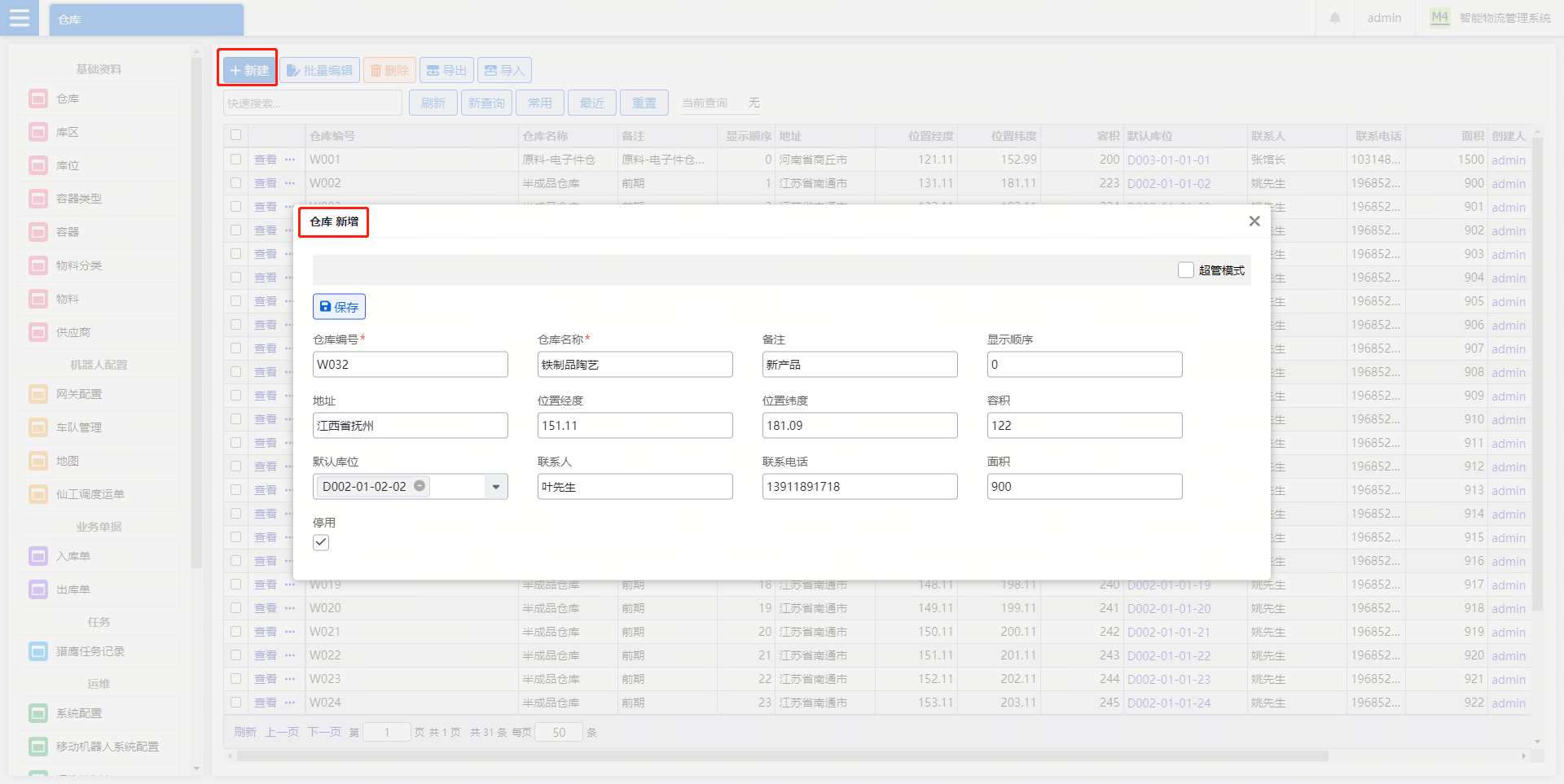
Task: Open 车队管理 in the sidebar
Action: (x=99, y=427)
